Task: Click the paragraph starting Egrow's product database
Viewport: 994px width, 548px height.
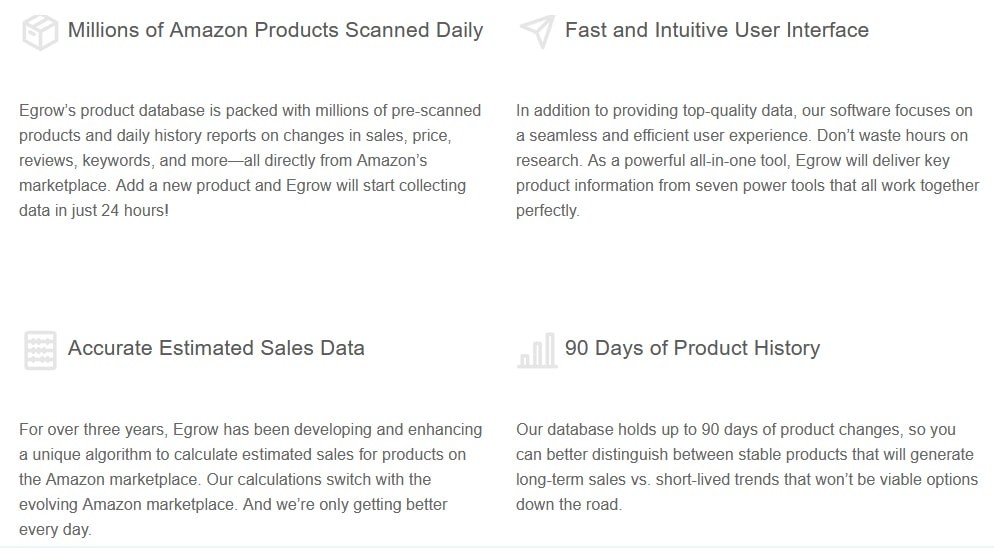Action: pos(250,160)
